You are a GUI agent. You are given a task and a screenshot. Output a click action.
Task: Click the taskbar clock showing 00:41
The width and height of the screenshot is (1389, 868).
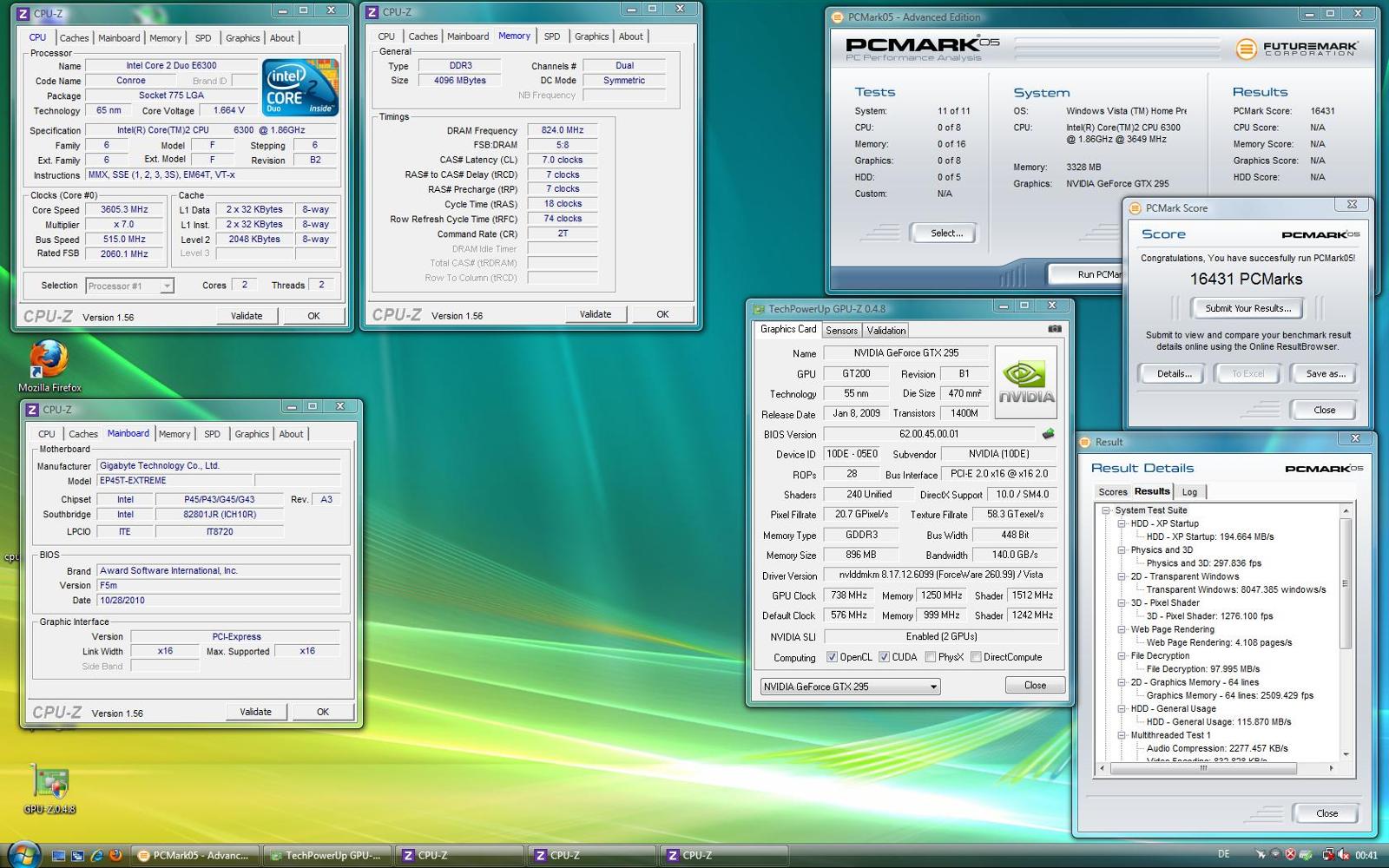pos(1366,855)
